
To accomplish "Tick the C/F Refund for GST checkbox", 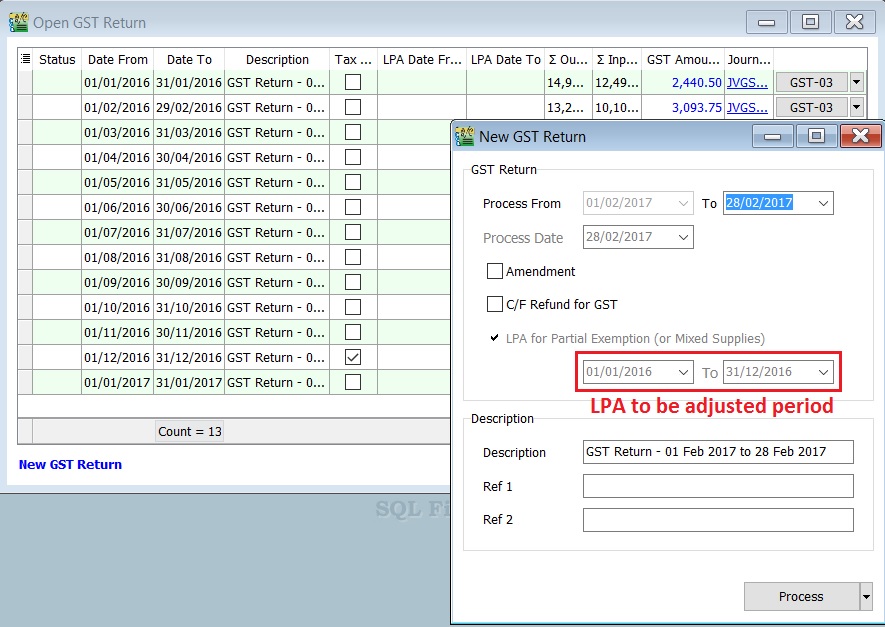I will click(x=495, y=304).
